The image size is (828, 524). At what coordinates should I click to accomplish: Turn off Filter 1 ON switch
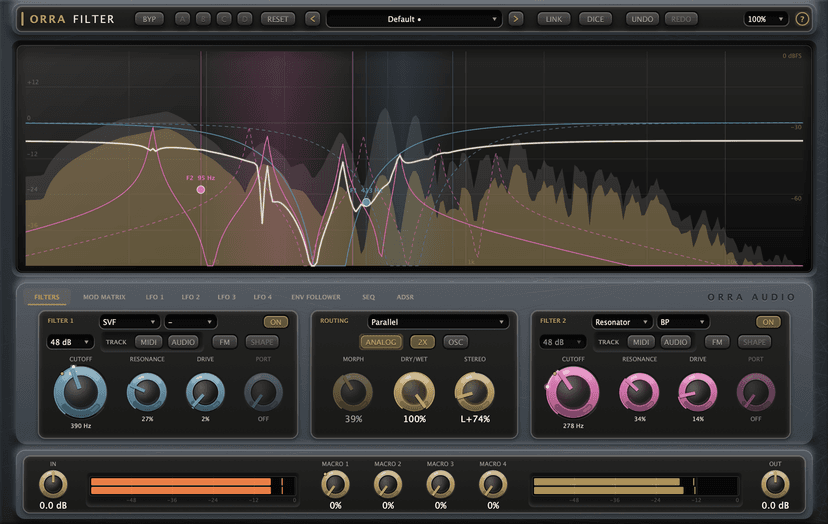tap(276, 322)
